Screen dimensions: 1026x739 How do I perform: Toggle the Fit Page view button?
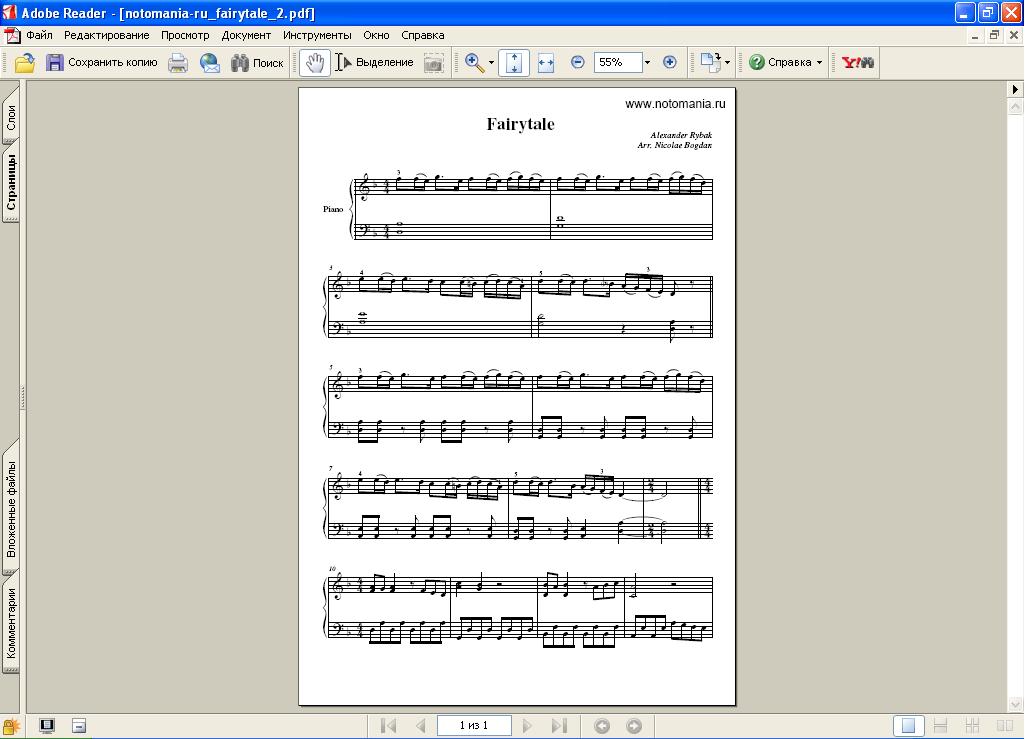pyautogui.click(x=514, y=62)
